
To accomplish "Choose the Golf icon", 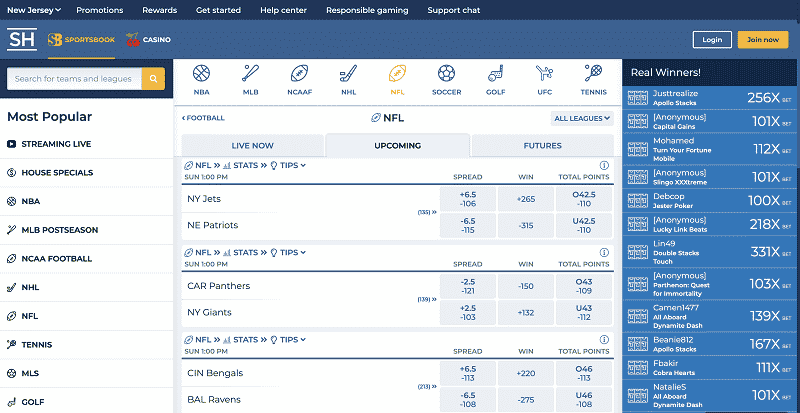I will pos(495,80).
